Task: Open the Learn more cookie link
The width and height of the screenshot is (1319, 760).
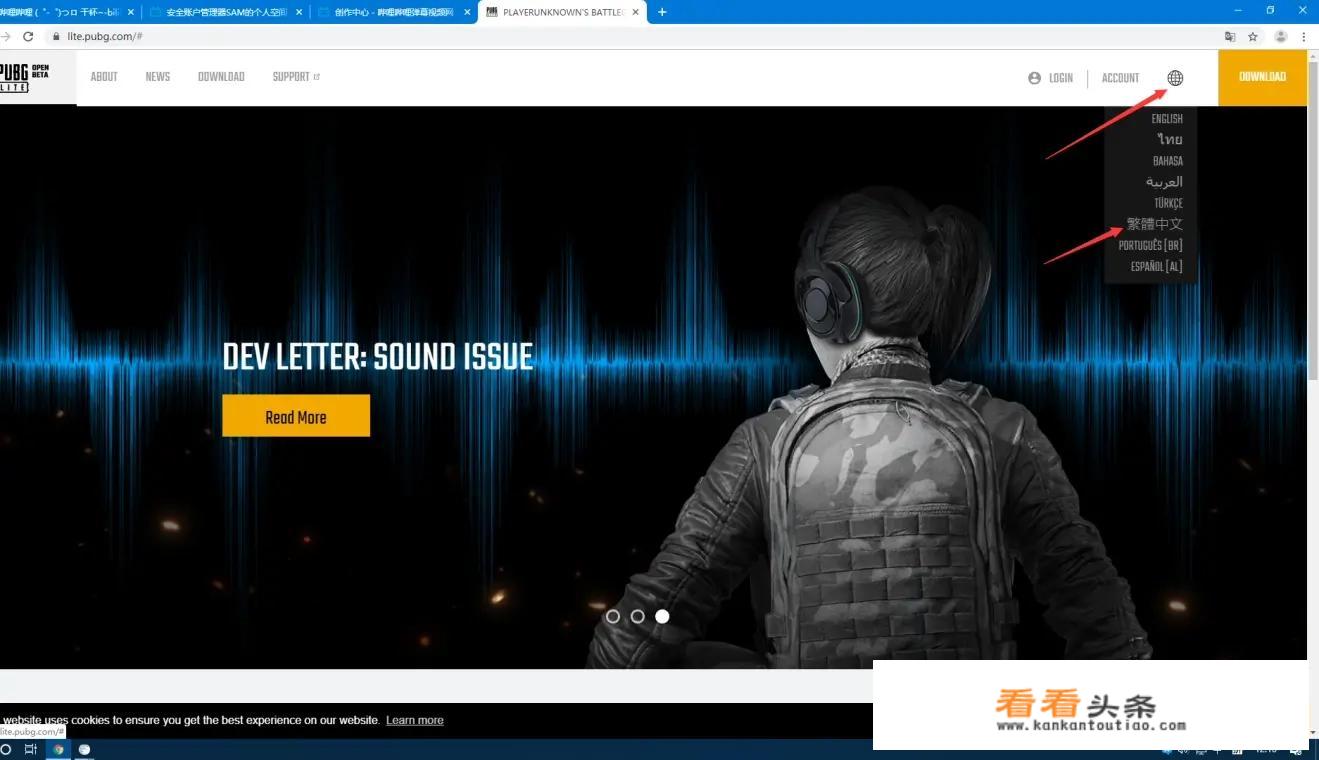Action: point(415,720)
